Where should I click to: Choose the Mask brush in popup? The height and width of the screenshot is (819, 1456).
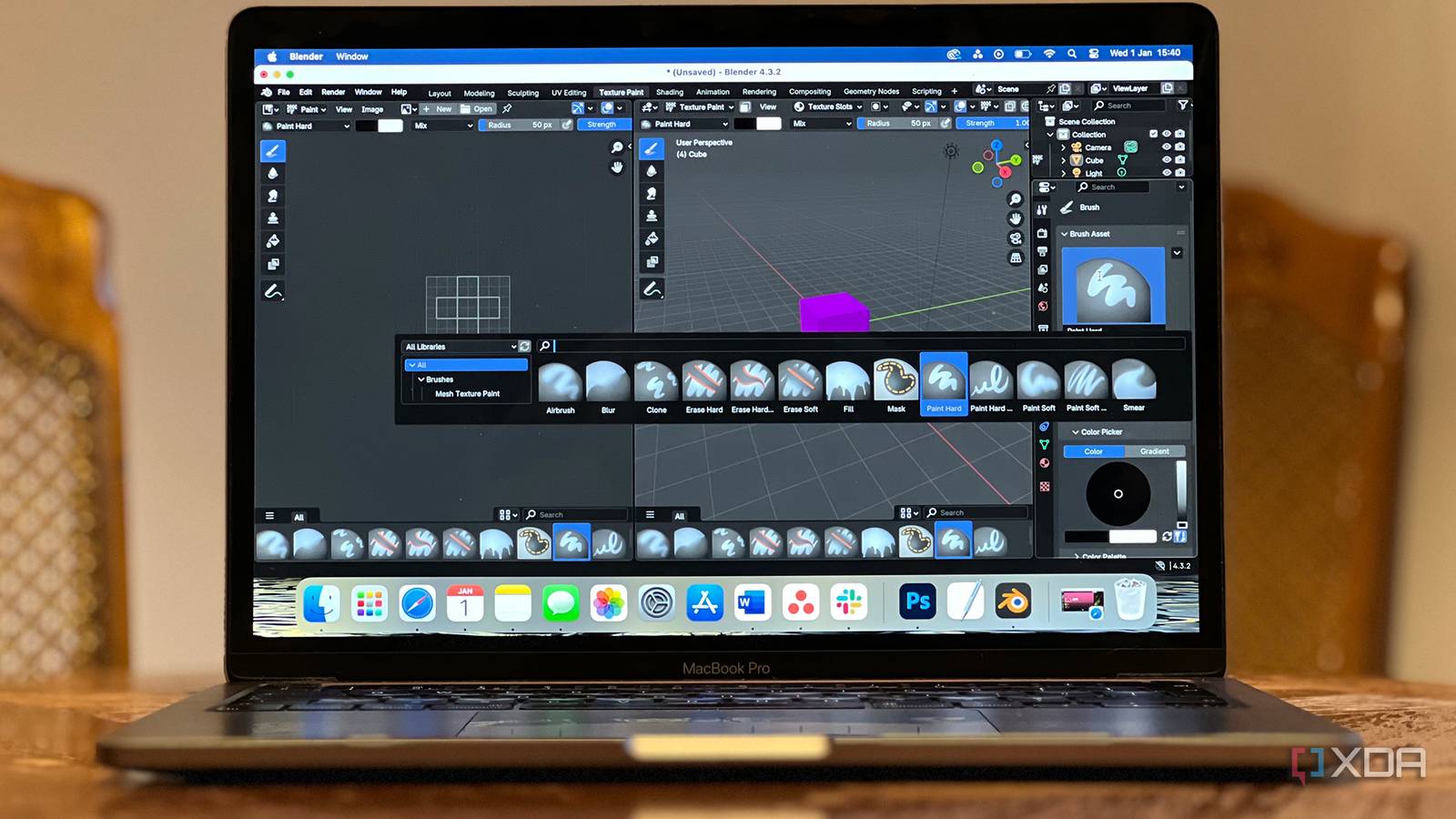pos(895,382)
